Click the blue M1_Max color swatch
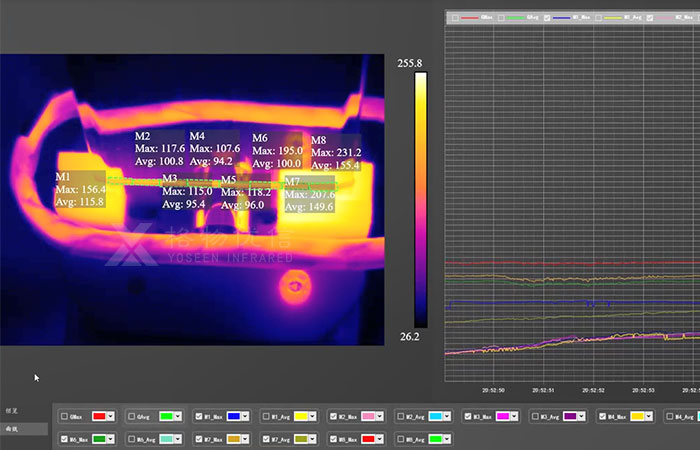This screenshot has width=700, height=450. 232,416
